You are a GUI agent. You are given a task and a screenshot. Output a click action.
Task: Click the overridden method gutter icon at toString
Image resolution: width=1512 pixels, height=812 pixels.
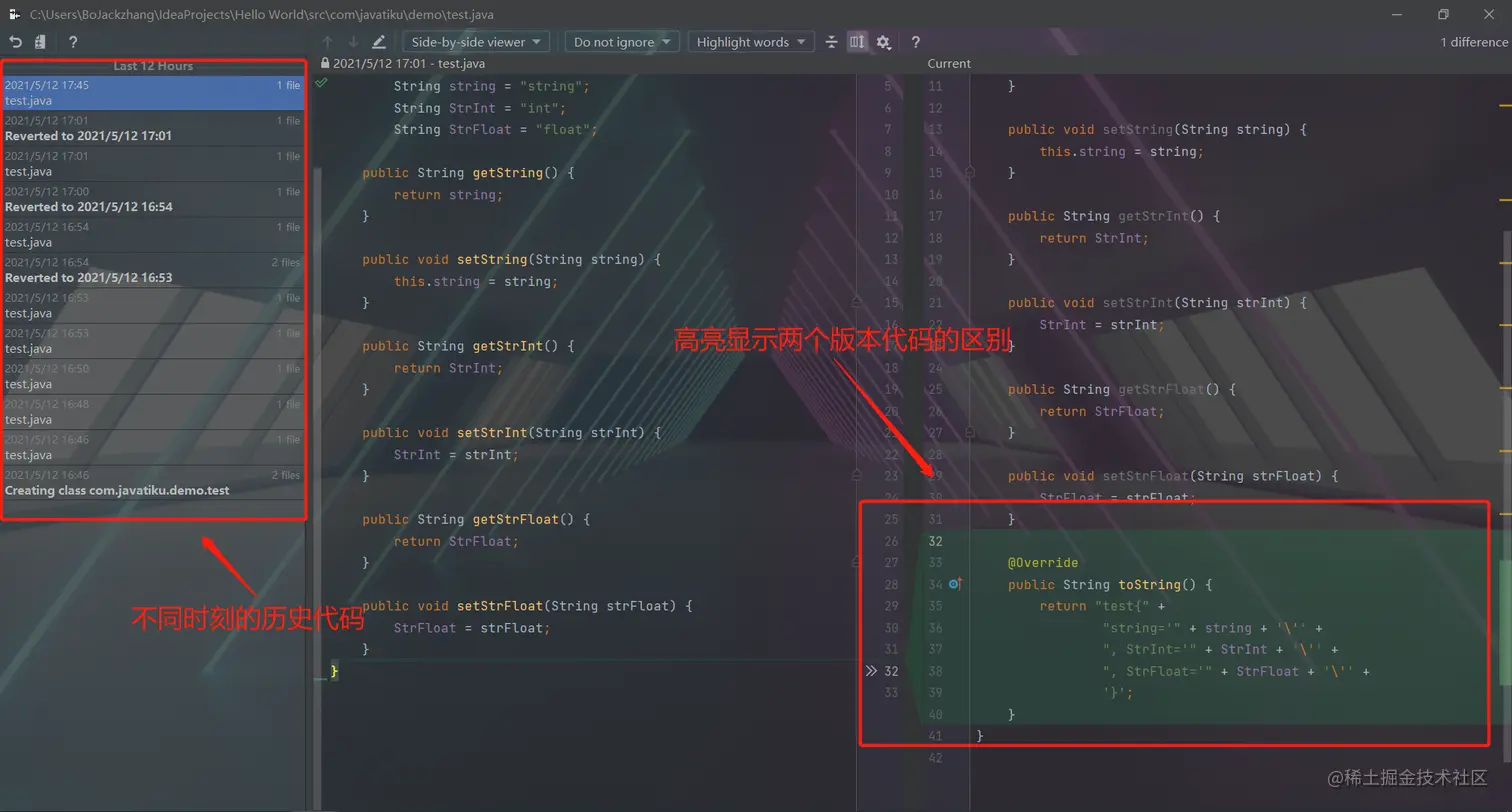[955, 583]
